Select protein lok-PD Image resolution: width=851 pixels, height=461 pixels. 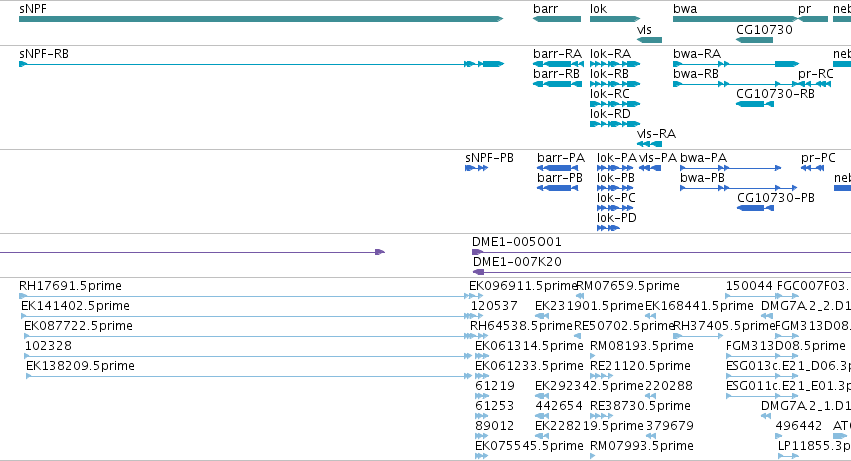click(x=608, y=228)
